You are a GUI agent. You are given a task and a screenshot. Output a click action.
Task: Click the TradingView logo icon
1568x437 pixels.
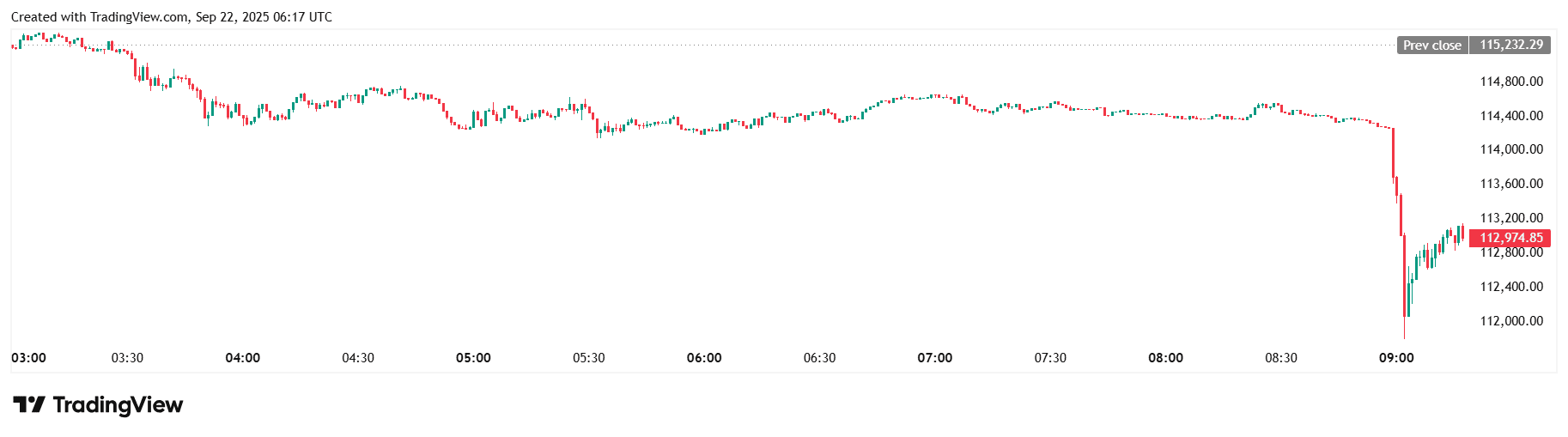(x=28, y=404)
